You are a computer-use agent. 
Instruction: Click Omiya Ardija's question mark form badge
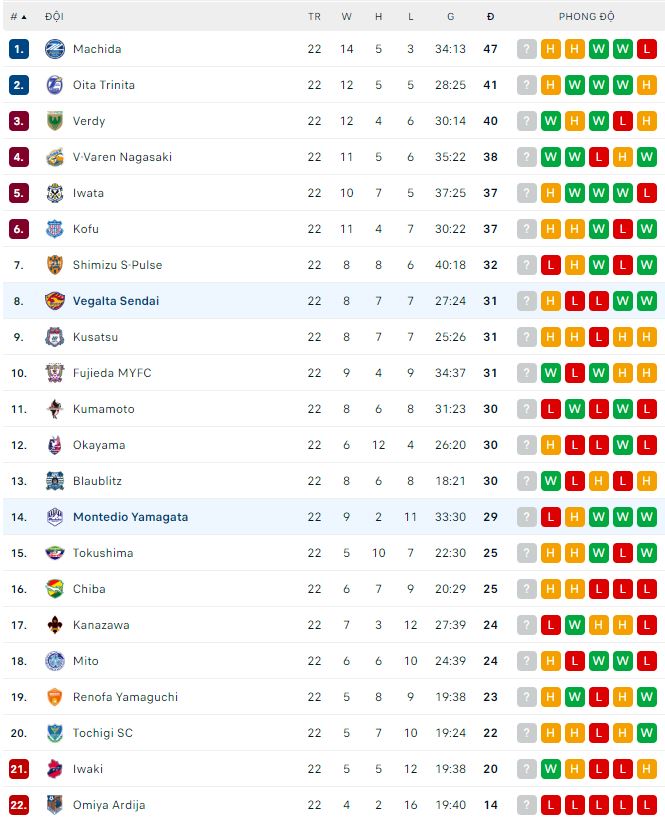[527, 805]
